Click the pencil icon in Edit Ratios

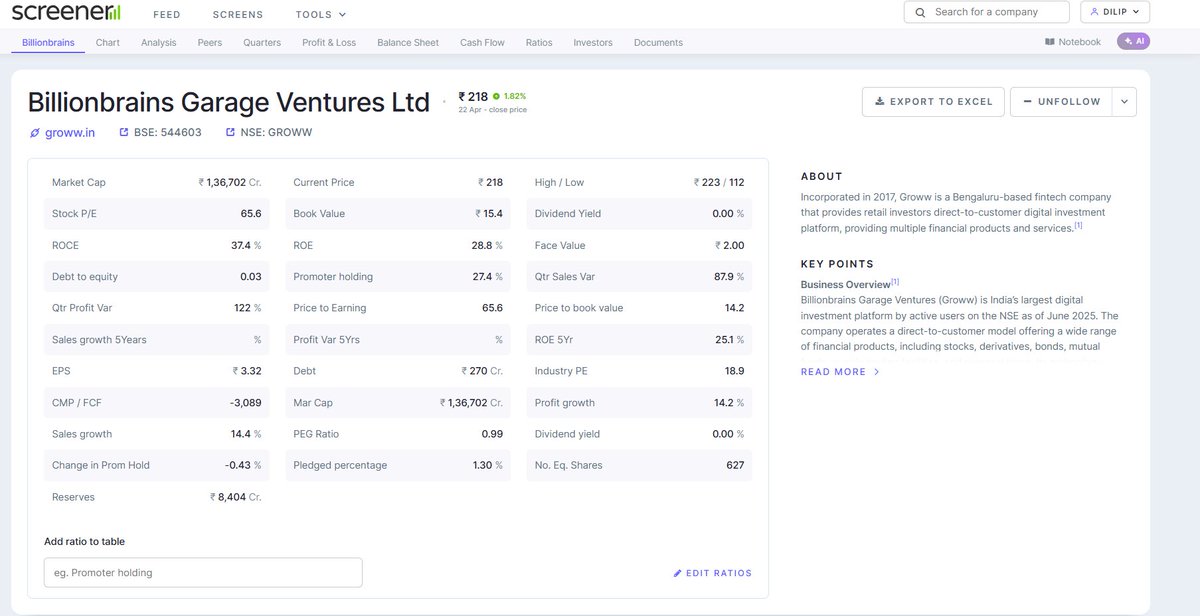tap(677, 573)
